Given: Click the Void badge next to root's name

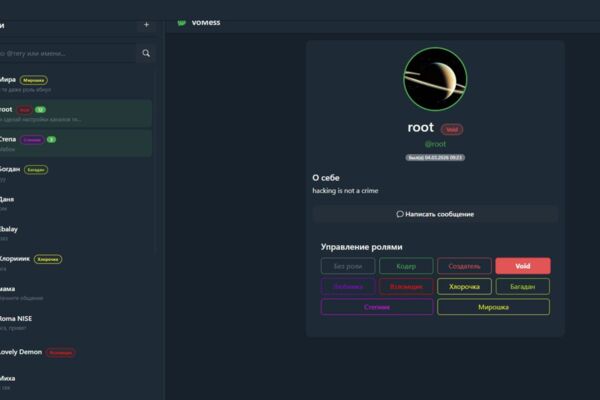Looking at the screenshot, I should (452, 129).
